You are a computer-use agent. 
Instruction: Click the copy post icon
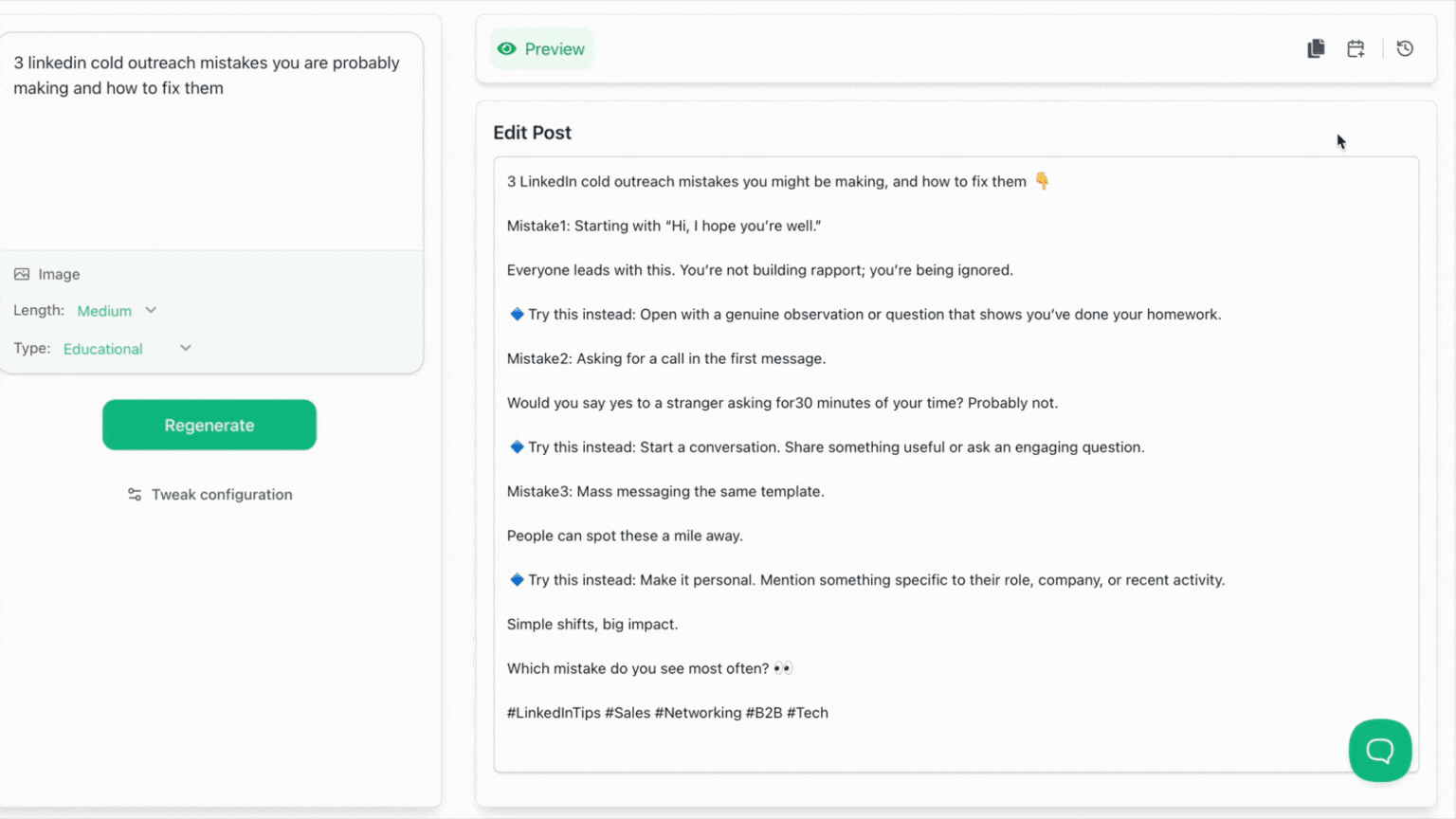click(1316, 48)
